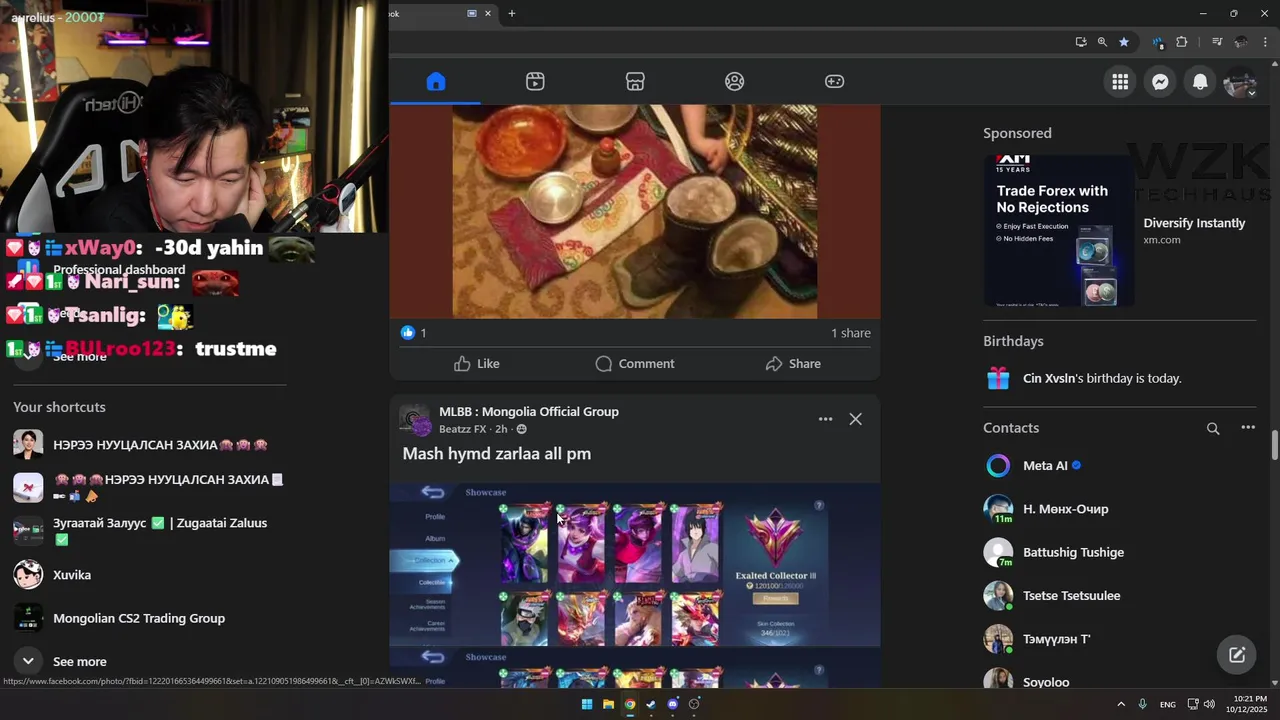Show hidden system tray icons
The height and width of the screenshot is (720, 1280).
click(x=1121, y=704)
